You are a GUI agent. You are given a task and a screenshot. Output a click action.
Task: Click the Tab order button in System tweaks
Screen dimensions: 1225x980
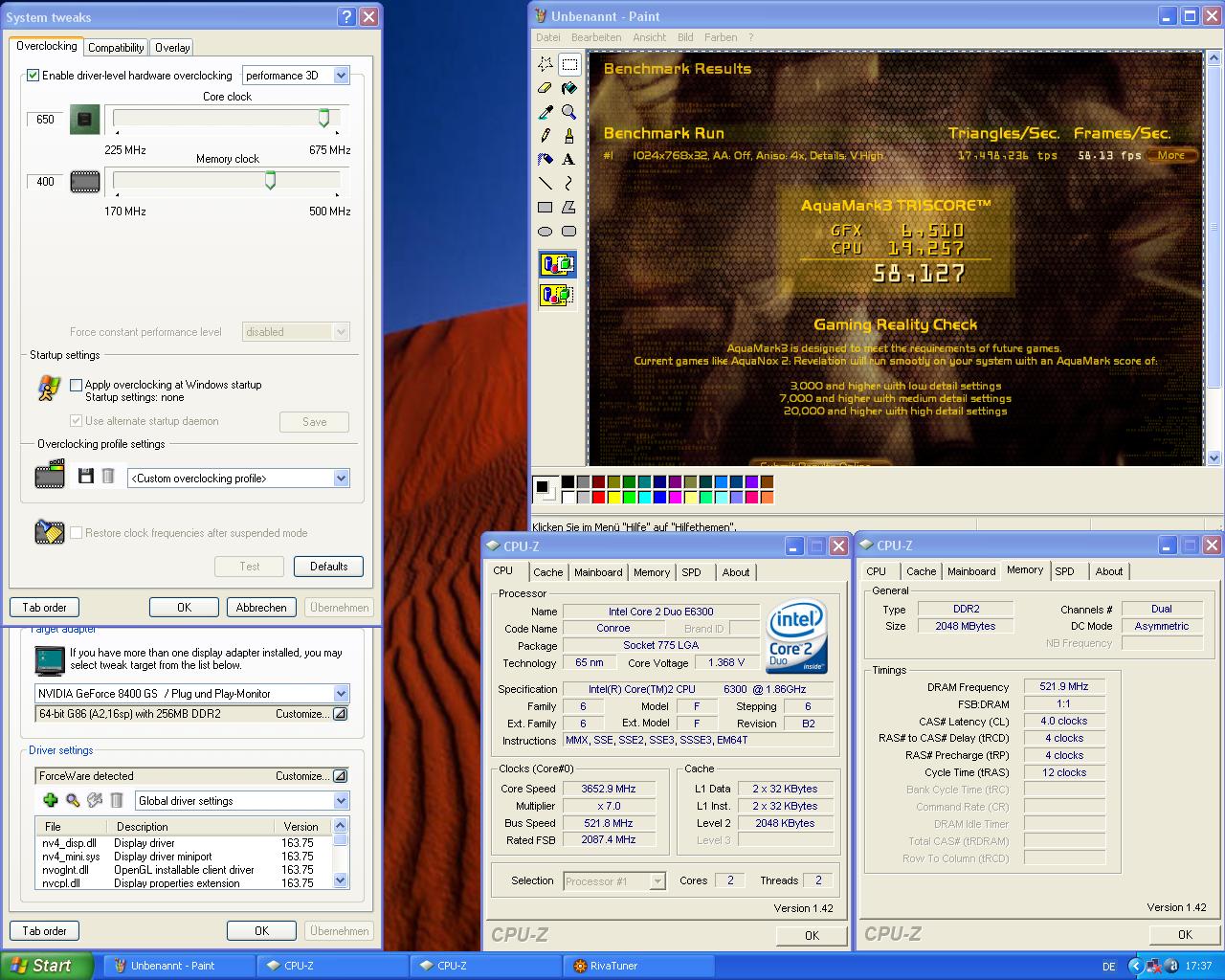point(45,608)
